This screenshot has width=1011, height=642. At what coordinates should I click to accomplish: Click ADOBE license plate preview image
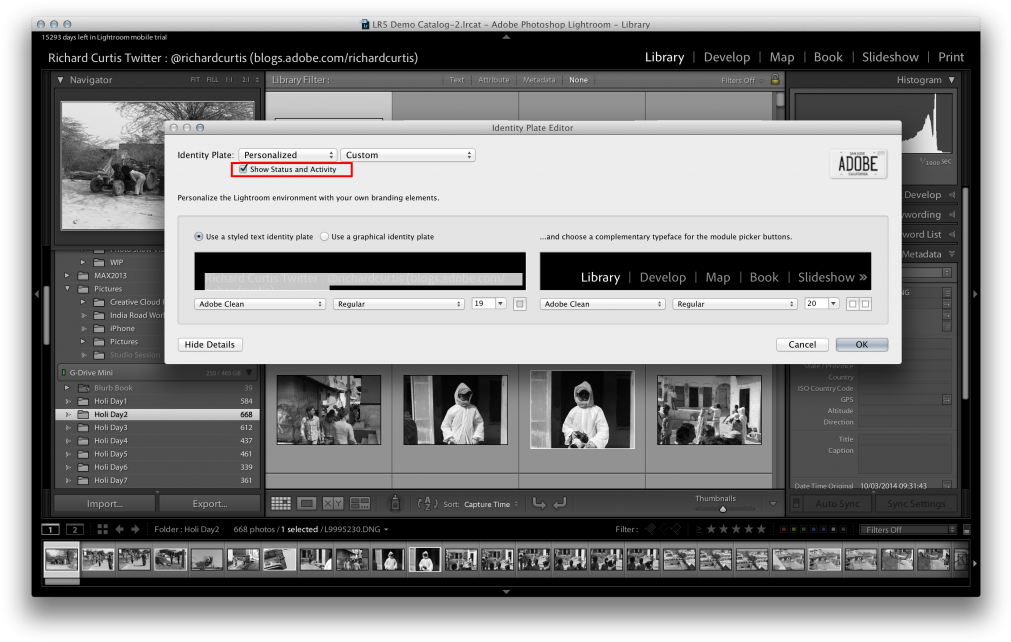click(x=858, y=164)
